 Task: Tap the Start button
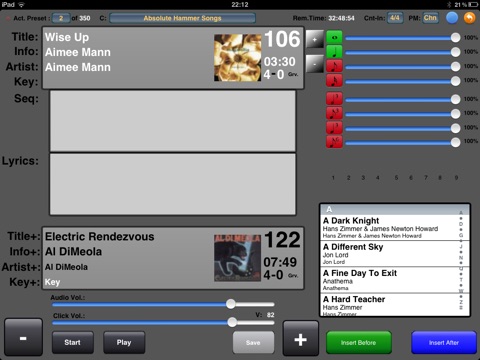click(72, 342)
